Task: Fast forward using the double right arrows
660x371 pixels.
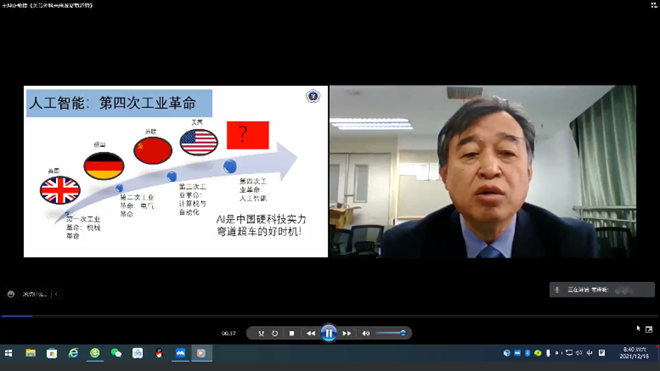Action: (346, 333)
